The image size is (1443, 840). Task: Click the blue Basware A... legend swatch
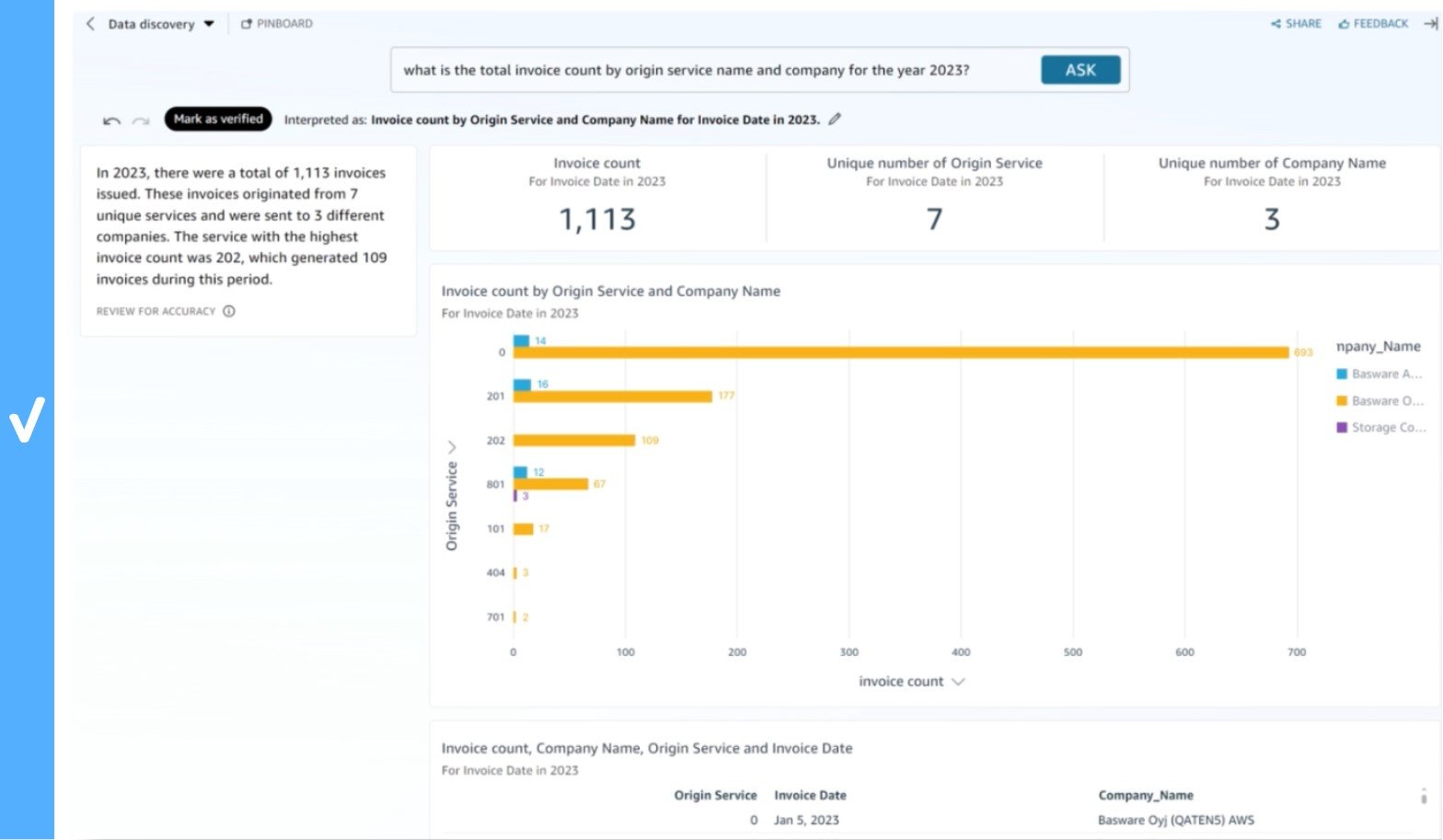[x=1342, y=374]
